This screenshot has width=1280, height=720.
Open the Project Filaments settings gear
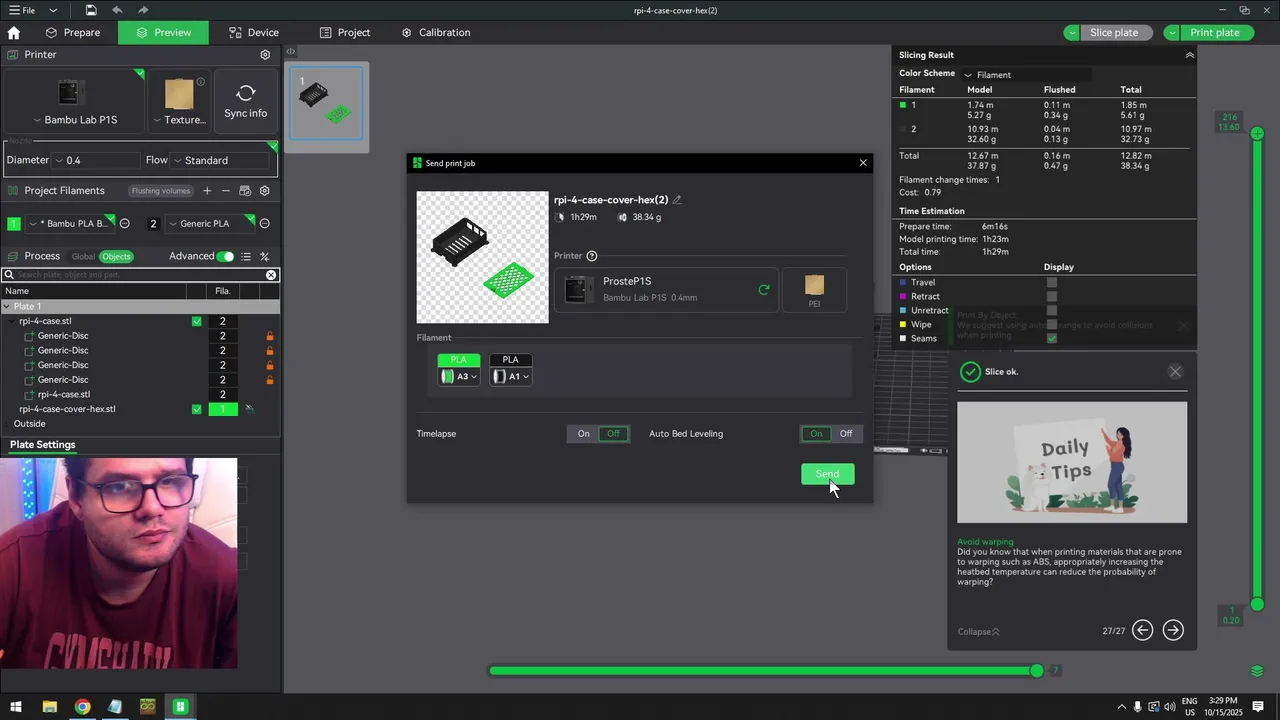(265, 191)
